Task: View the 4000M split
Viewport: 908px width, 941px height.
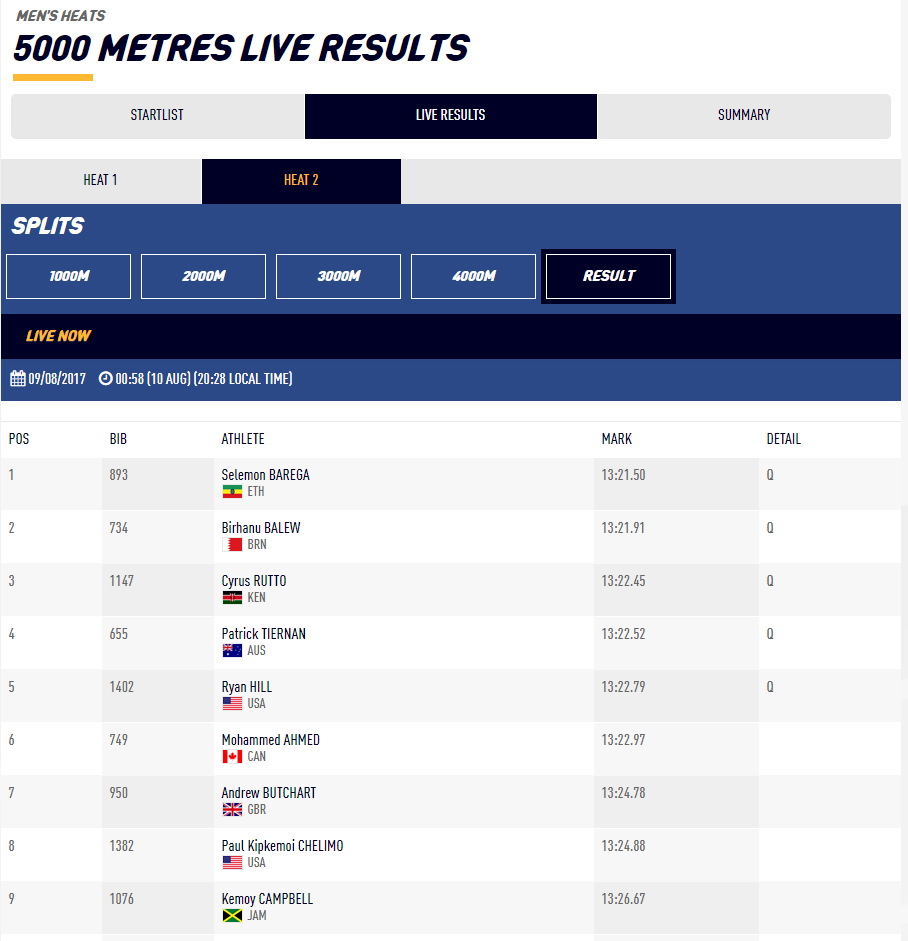Action: (473, 276)
